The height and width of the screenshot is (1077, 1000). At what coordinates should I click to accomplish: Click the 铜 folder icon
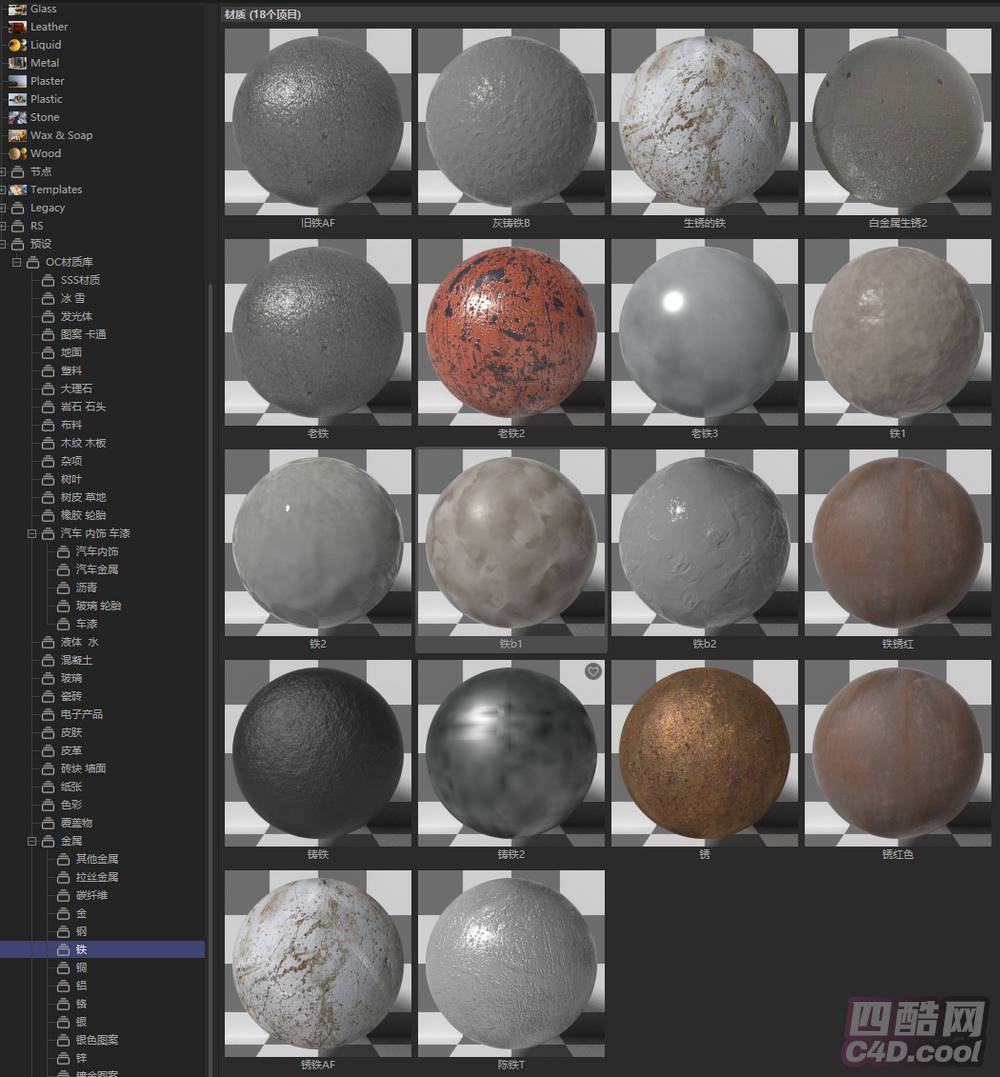63,968
